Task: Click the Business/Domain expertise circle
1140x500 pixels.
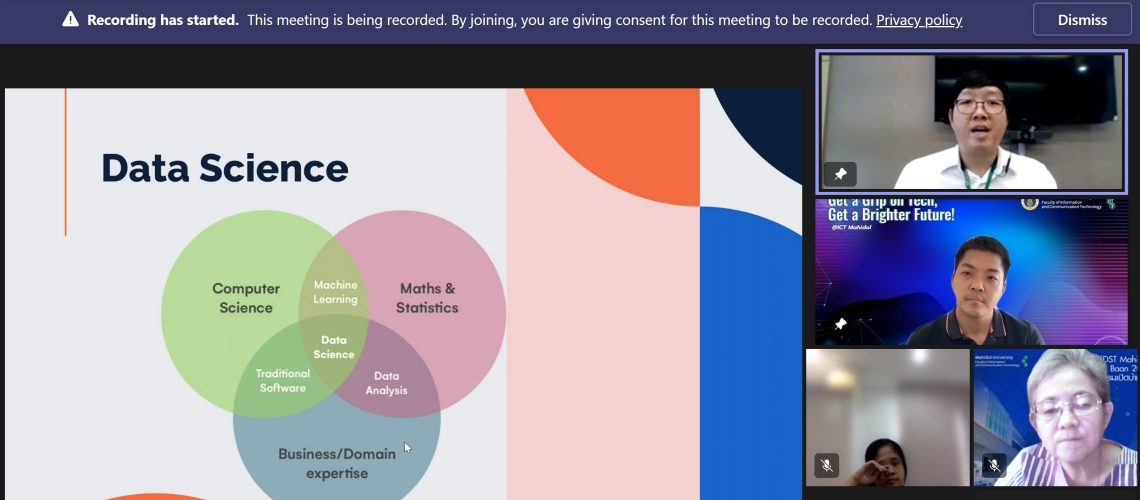Action: [336, 462]
